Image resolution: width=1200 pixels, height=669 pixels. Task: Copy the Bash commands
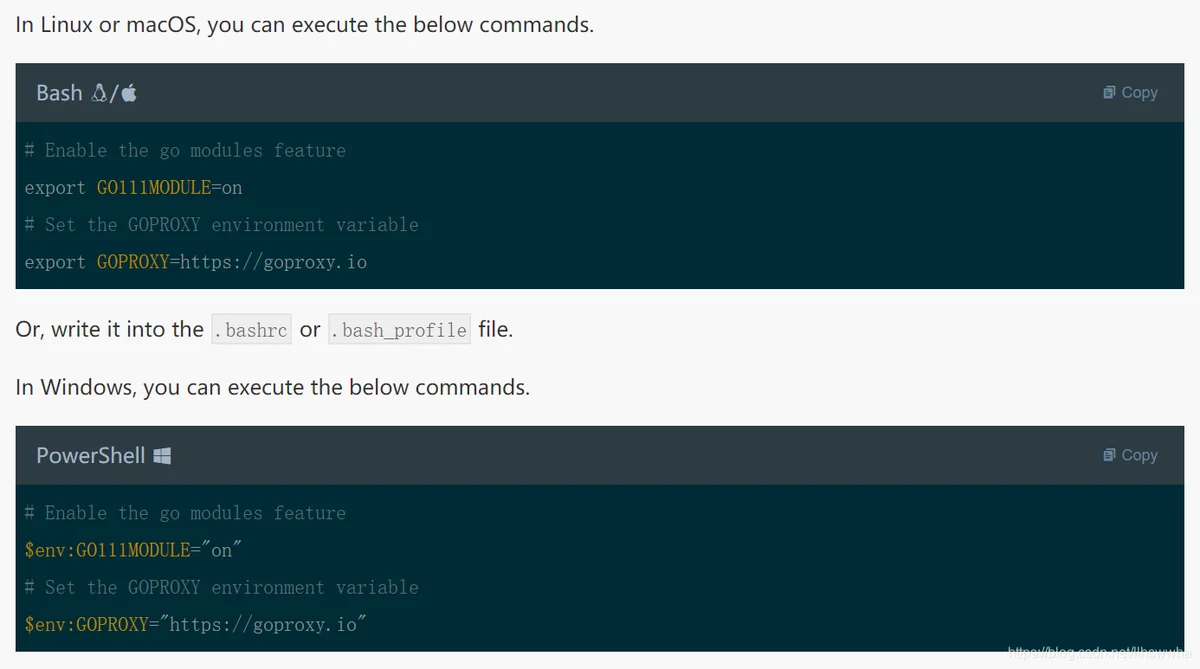tap(1130, 92)
